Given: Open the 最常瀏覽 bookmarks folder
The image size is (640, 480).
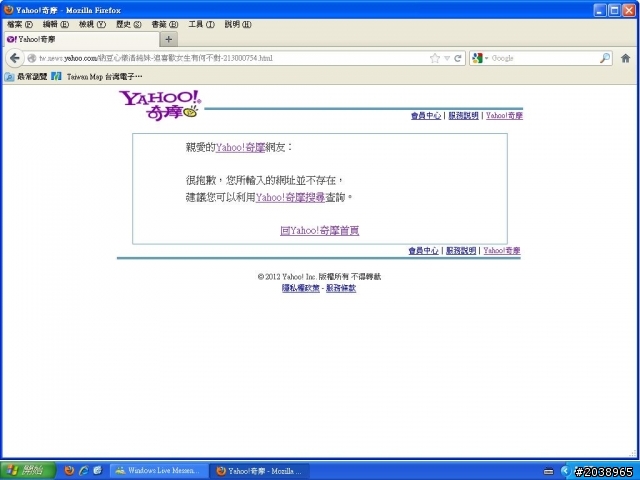Looking at the screenshot, I should click(26, 76).
